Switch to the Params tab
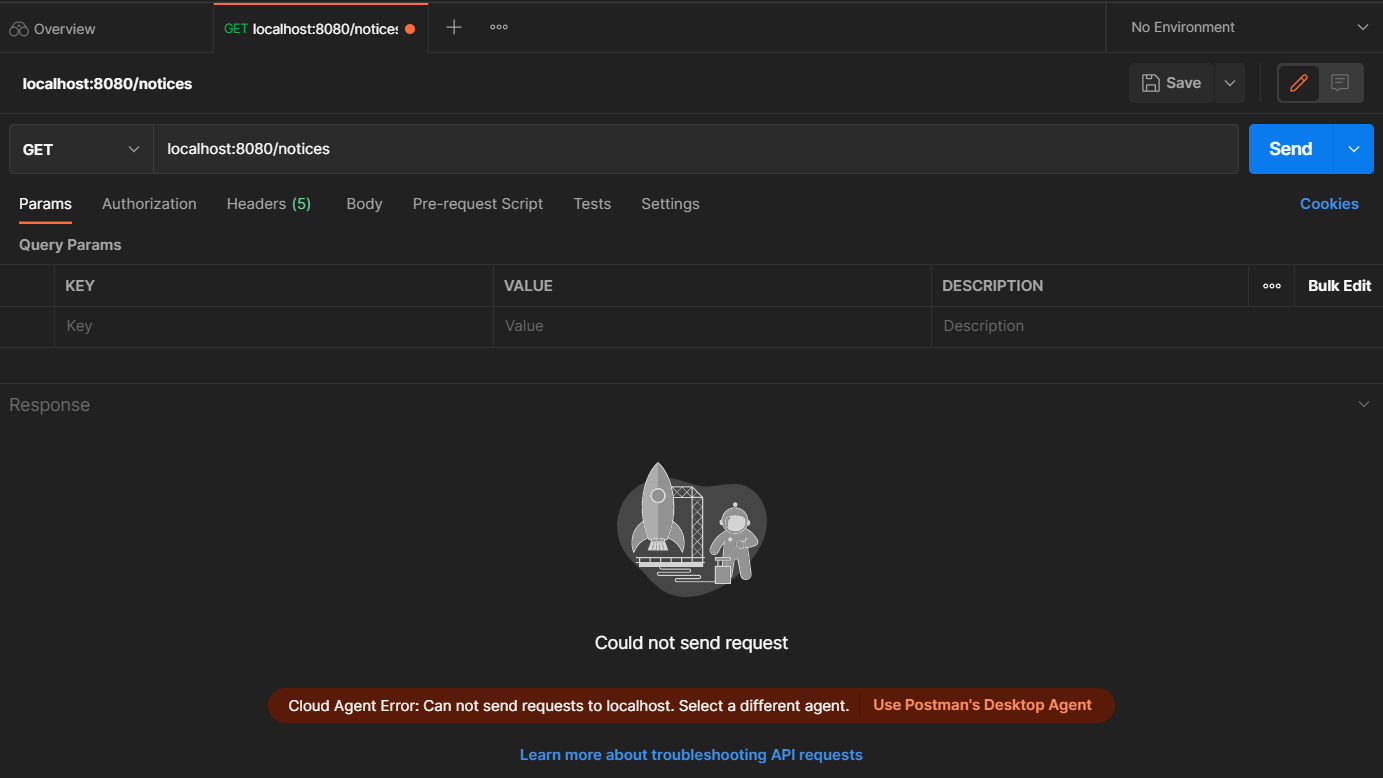 tap(45, 203)
